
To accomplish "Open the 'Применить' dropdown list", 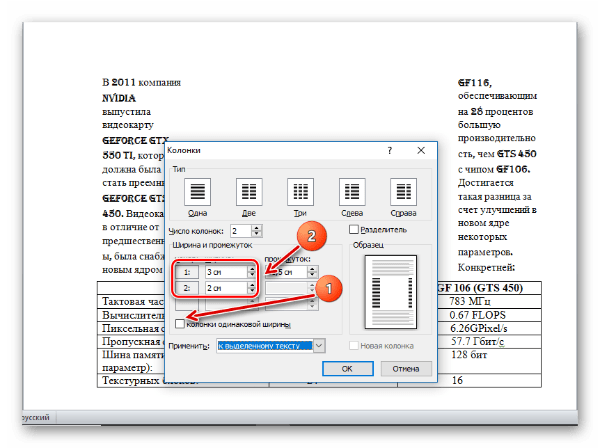I will pyautogui.click(x=319, y=345).
